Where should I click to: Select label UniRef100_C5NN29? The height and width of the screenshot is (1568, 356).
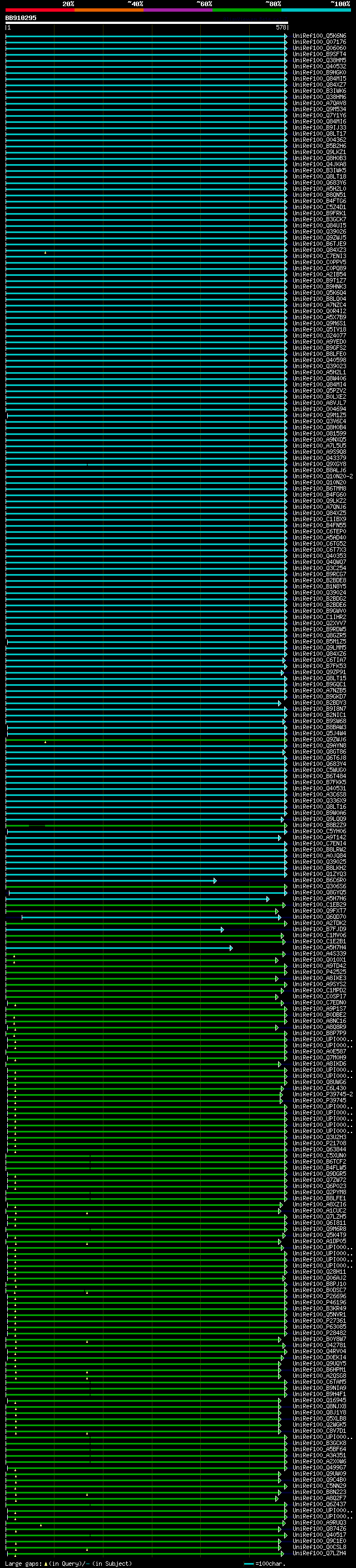tap(319, 1486)
